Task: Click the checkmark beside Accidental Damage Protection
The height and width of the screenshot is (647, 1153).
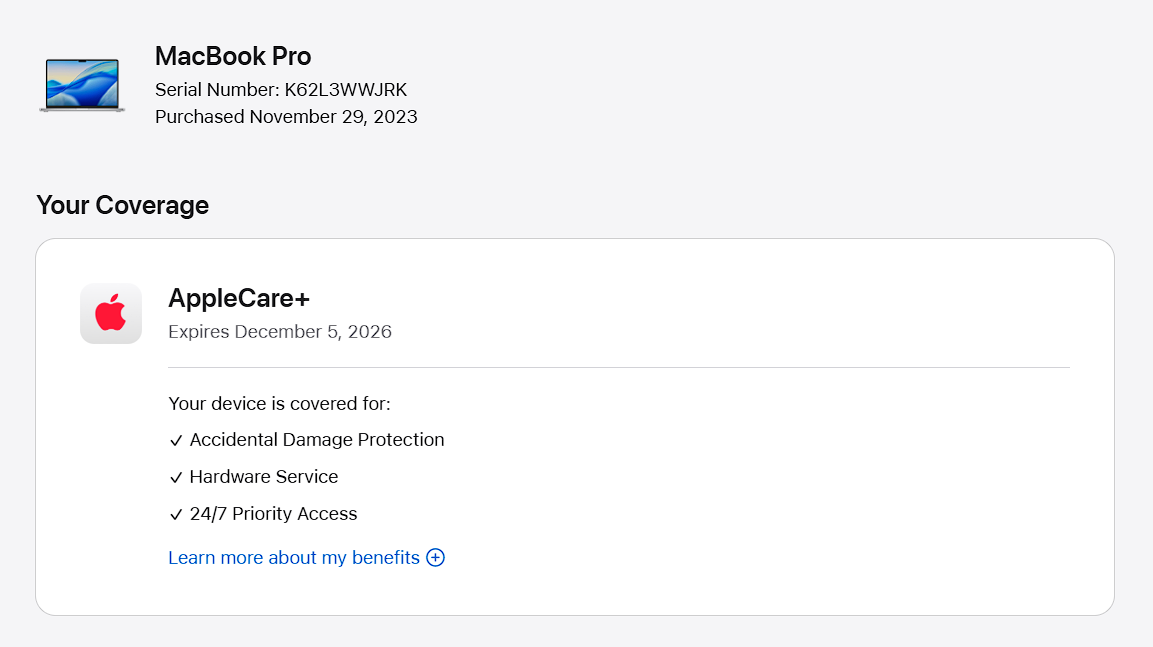Action: tap(176, 441)
